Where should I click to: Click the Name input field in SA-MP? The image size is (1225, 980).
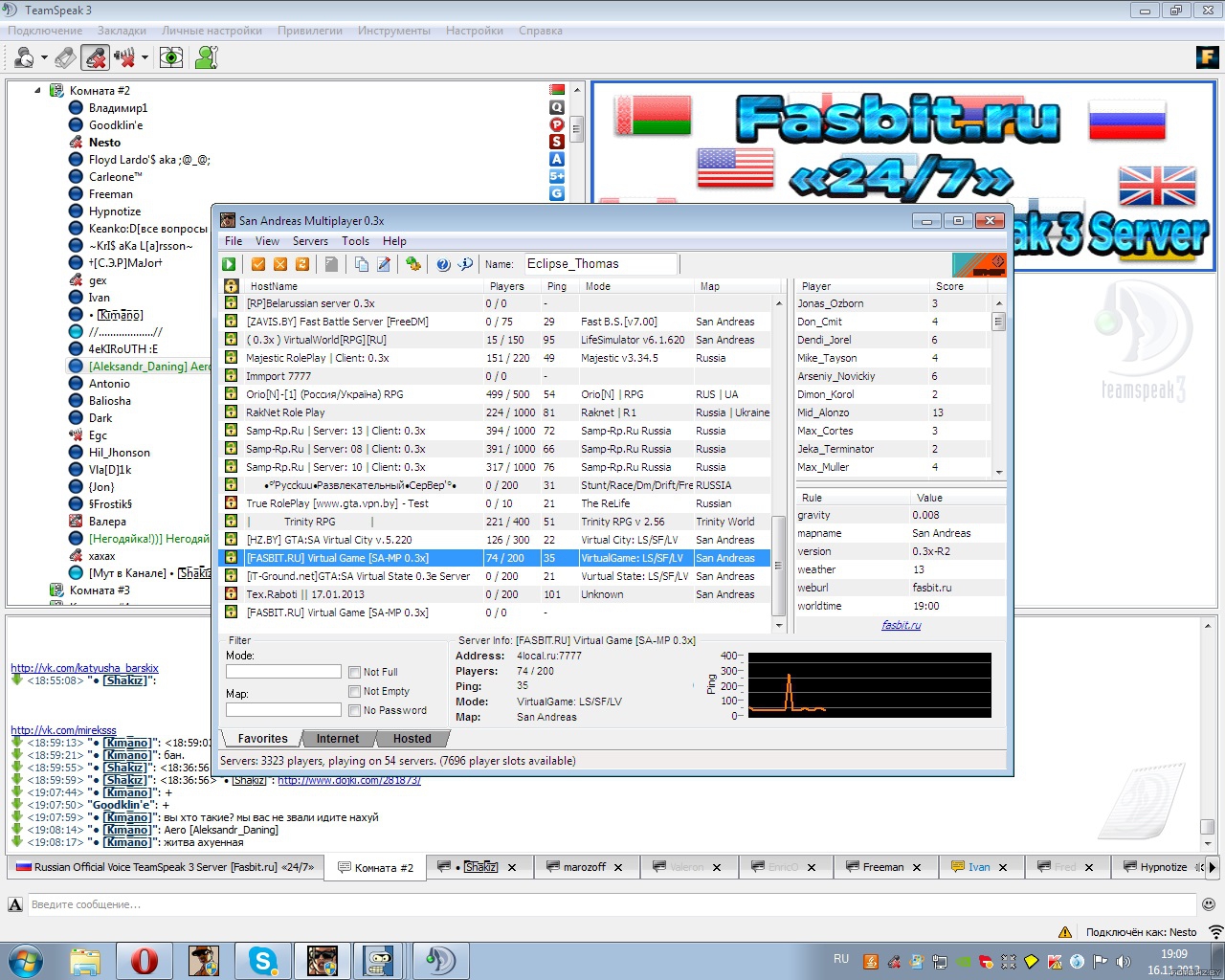(x=599, y=264)
